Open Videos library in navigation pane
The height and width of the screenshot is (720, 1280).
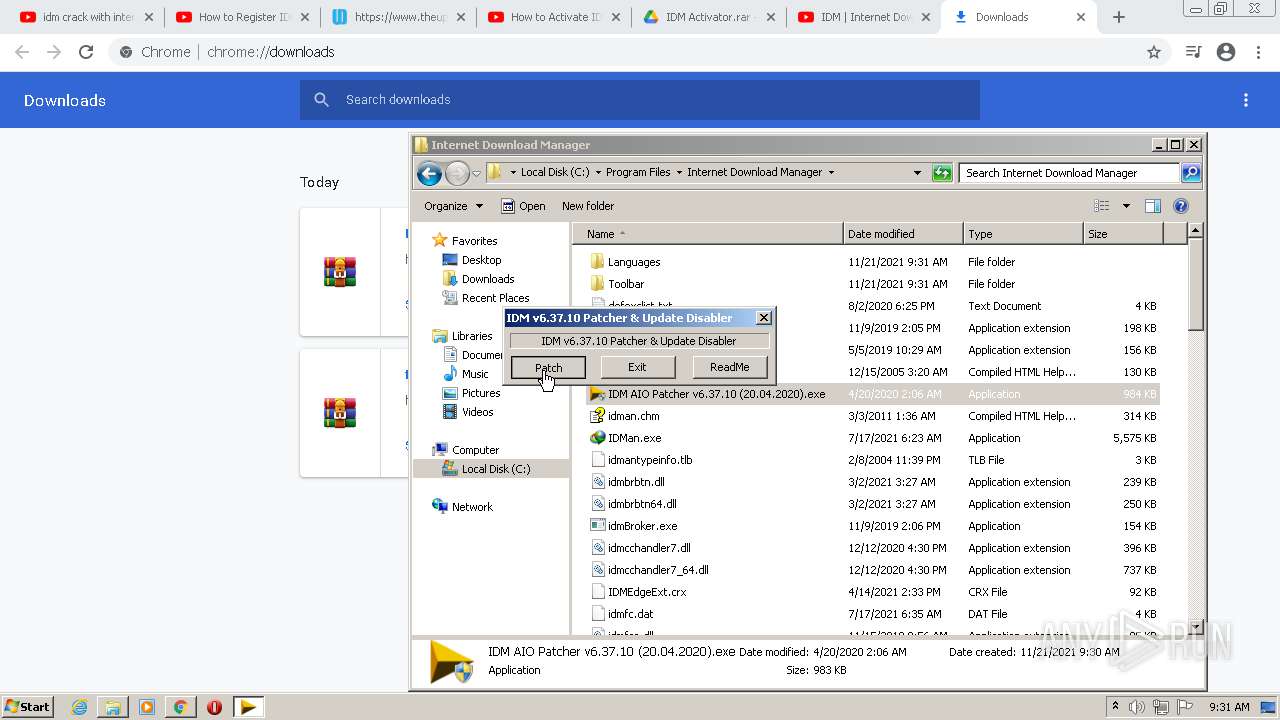click(x=477, y=412)
